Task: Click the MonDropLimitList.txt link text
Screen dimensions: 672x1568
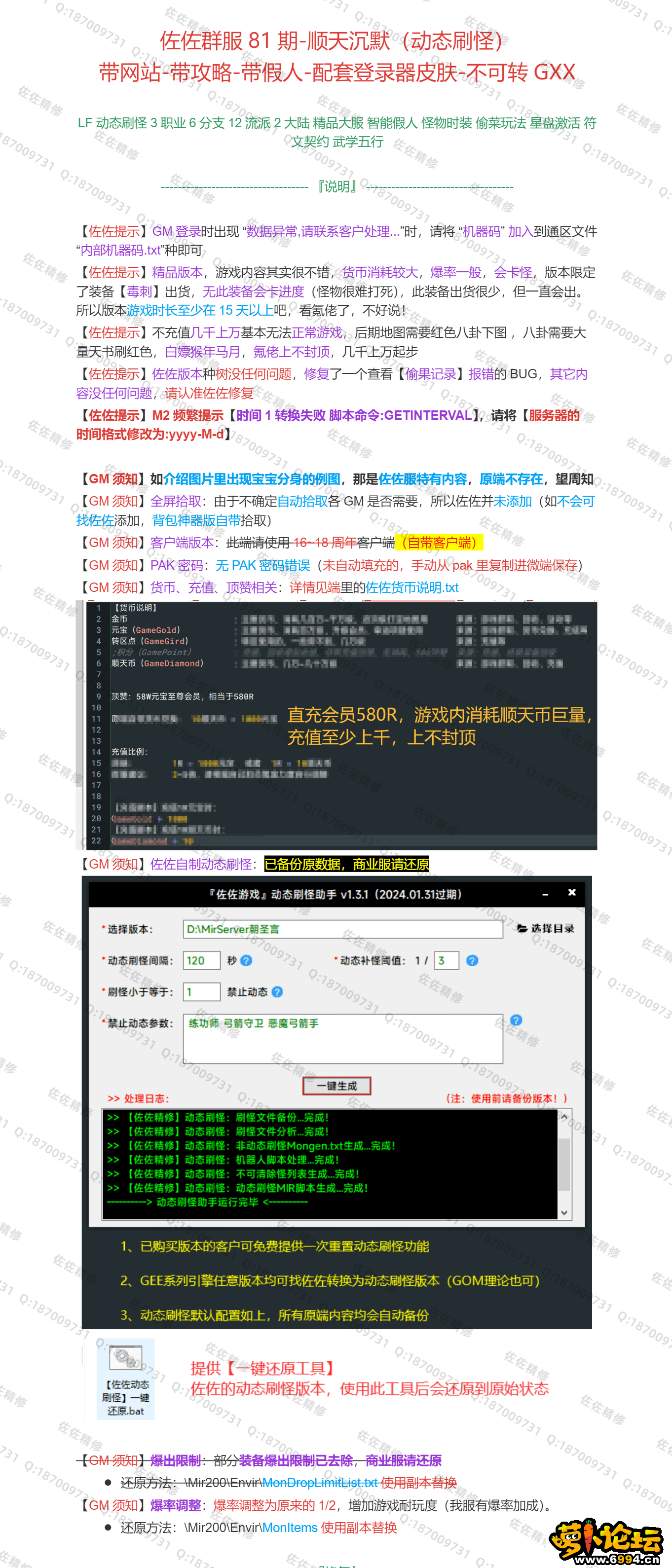Action: (320, 1483)
